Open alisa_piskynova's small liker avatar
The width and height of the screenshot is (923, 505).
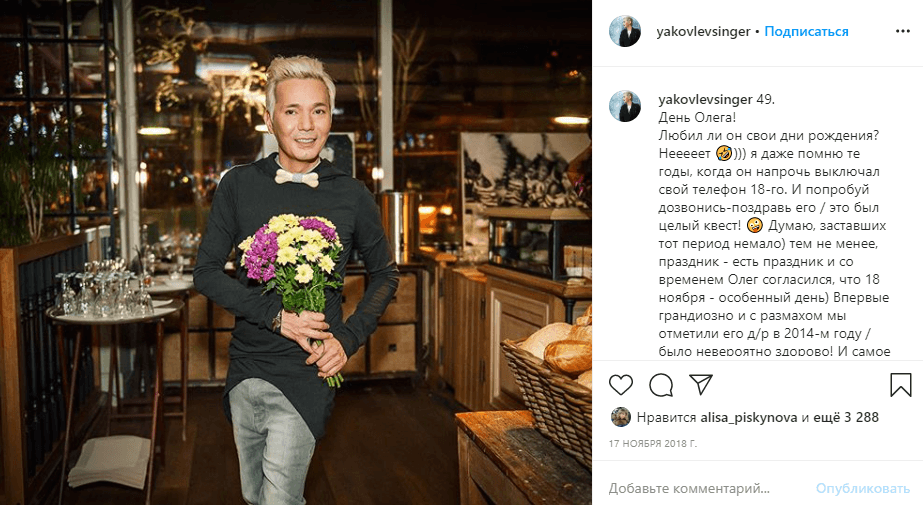tap(620, 417)
